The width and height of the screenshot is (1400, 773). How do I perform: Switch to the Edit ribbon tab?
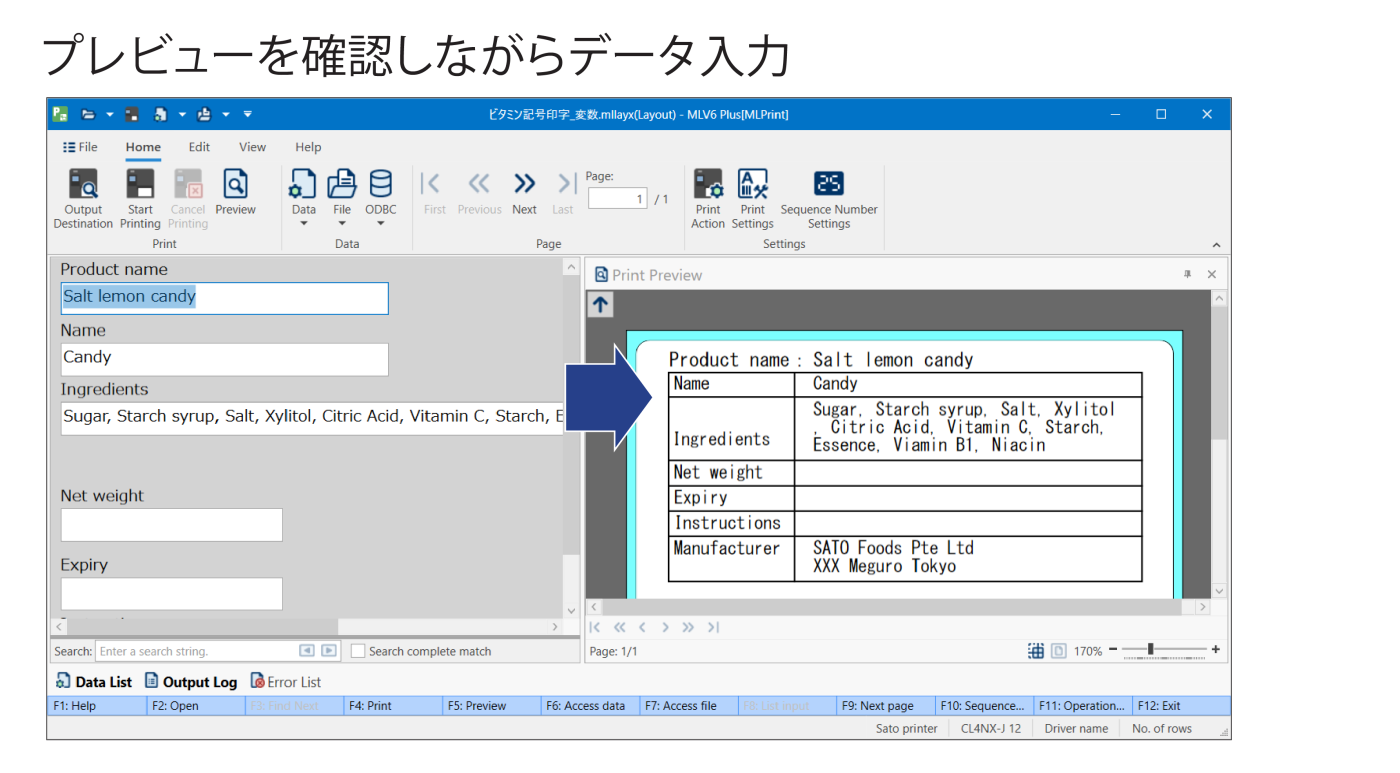click(x=199, y=147)
